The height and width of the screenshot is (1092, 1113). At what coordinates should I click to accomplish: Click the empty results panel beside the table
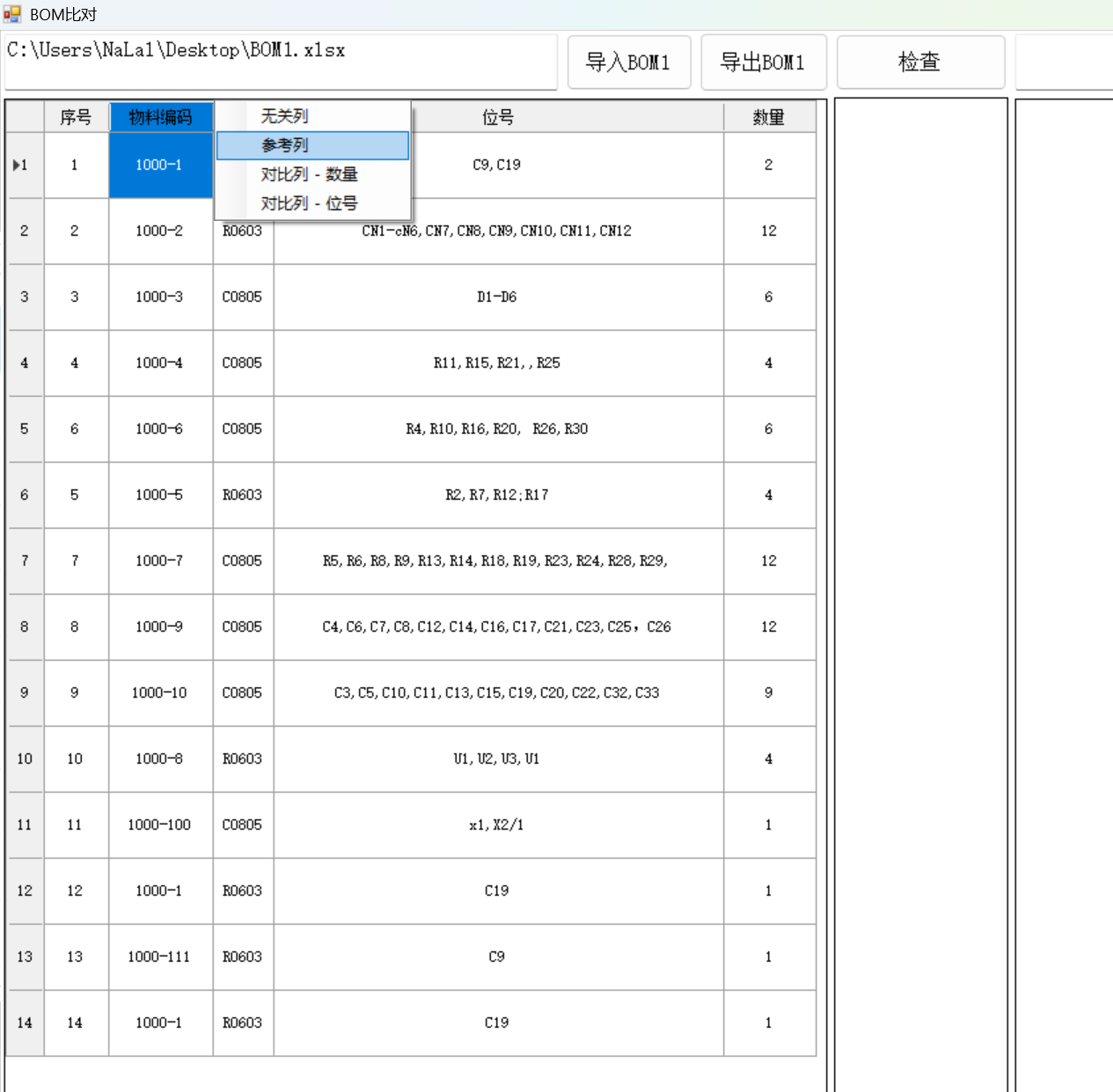point(920,594)
